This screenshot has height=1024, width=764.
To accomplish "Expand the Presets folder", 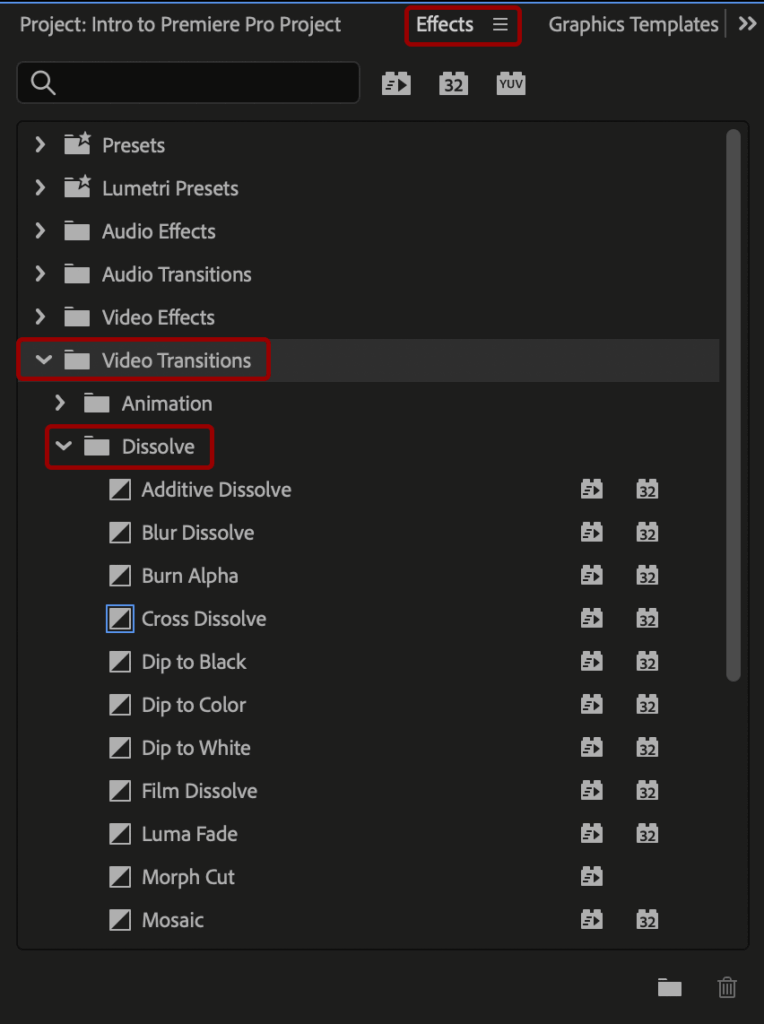I will click(40, 144).
